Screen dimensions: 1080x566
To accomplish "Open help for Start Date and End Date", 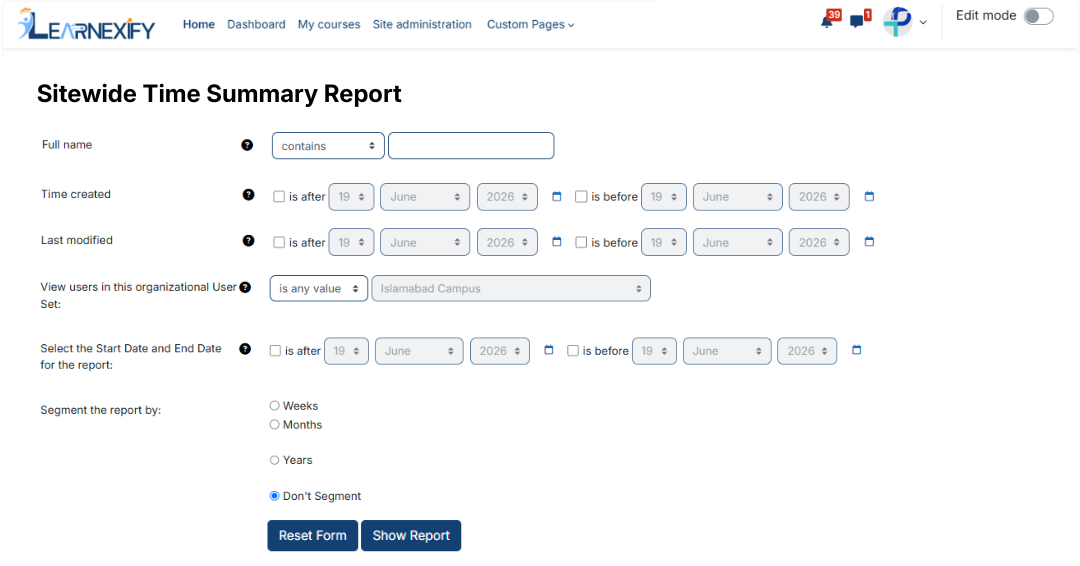I will click(x=245, y=349).
